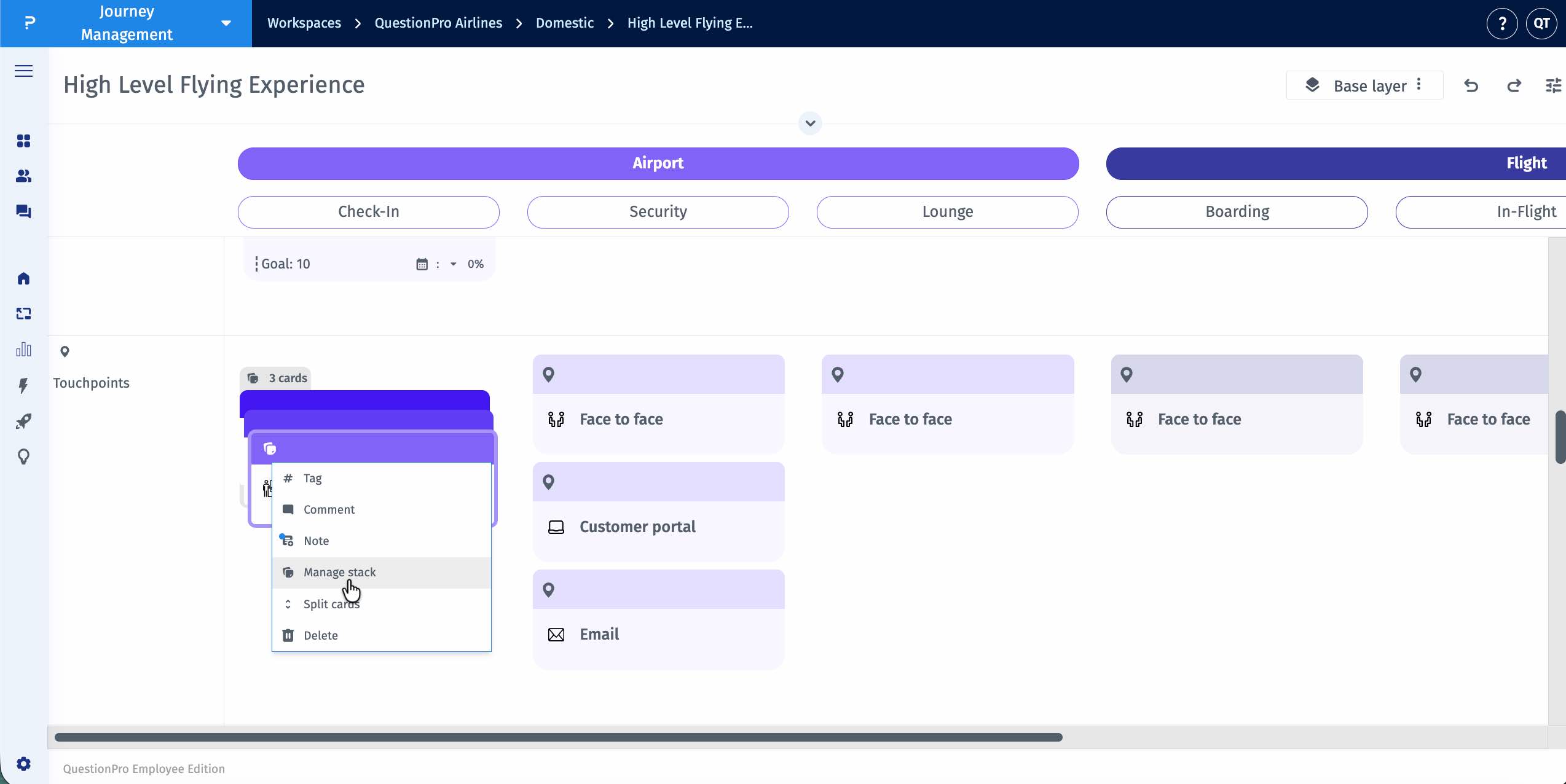The height and width of the screenshot is (784, 1566).
Task: Open the goal metric dropdown arrow
Action: [453, 264]
